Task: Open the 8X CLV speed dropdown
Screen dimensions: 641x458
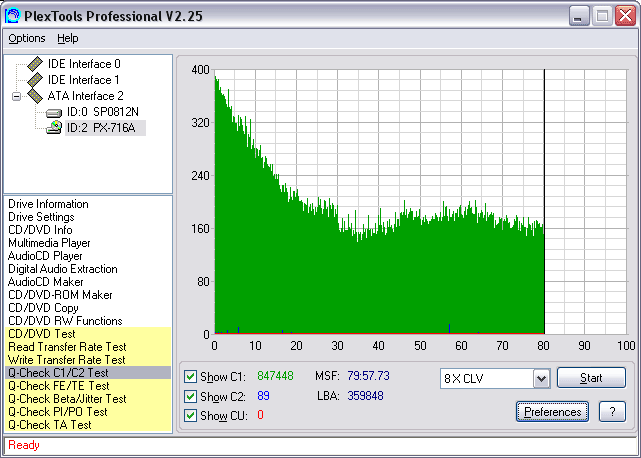Action: (541, 379)
